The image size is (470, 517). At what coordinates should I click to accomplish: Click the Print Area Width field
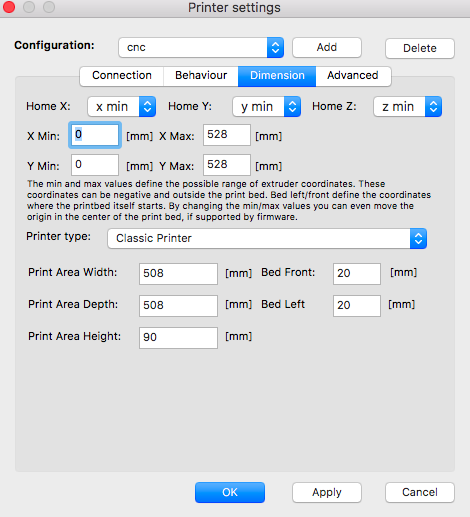click(x=178, y=274)
